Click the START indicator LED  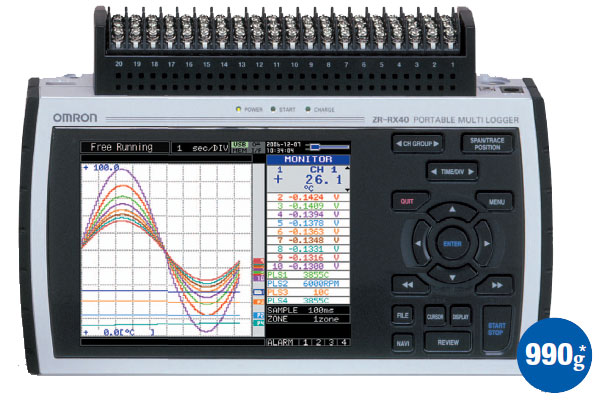tap(273, 109)
